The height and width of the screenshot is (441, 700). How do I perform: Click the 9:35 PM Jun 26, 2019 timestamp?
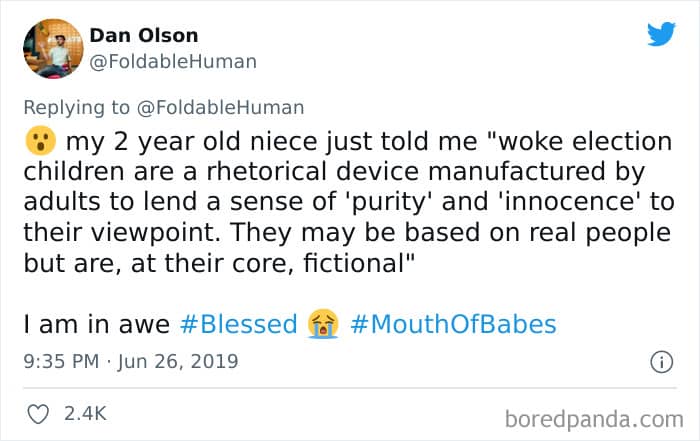click(x=131, y=361)
